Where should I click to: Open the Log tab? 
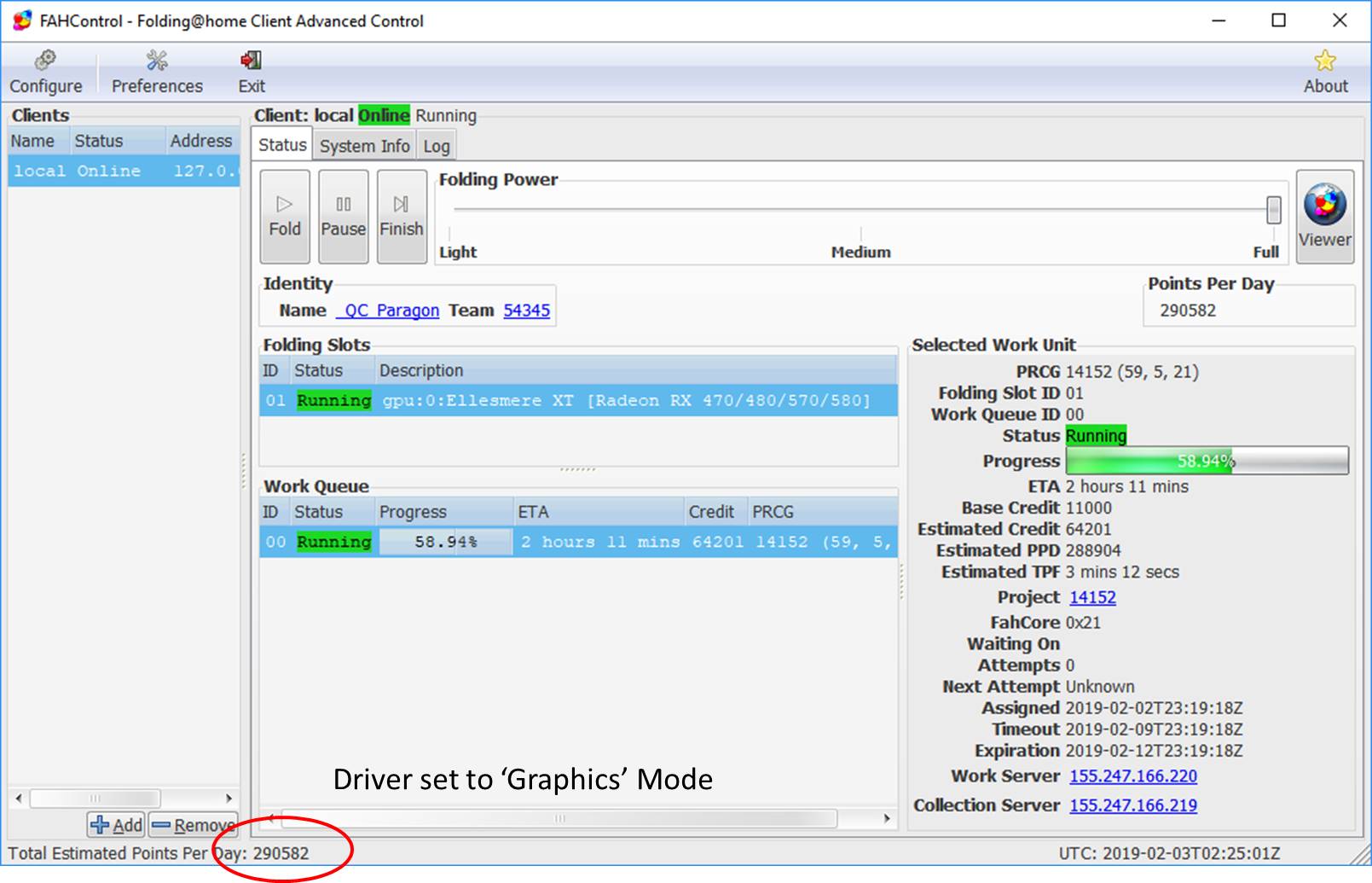(x=437, y=146)
